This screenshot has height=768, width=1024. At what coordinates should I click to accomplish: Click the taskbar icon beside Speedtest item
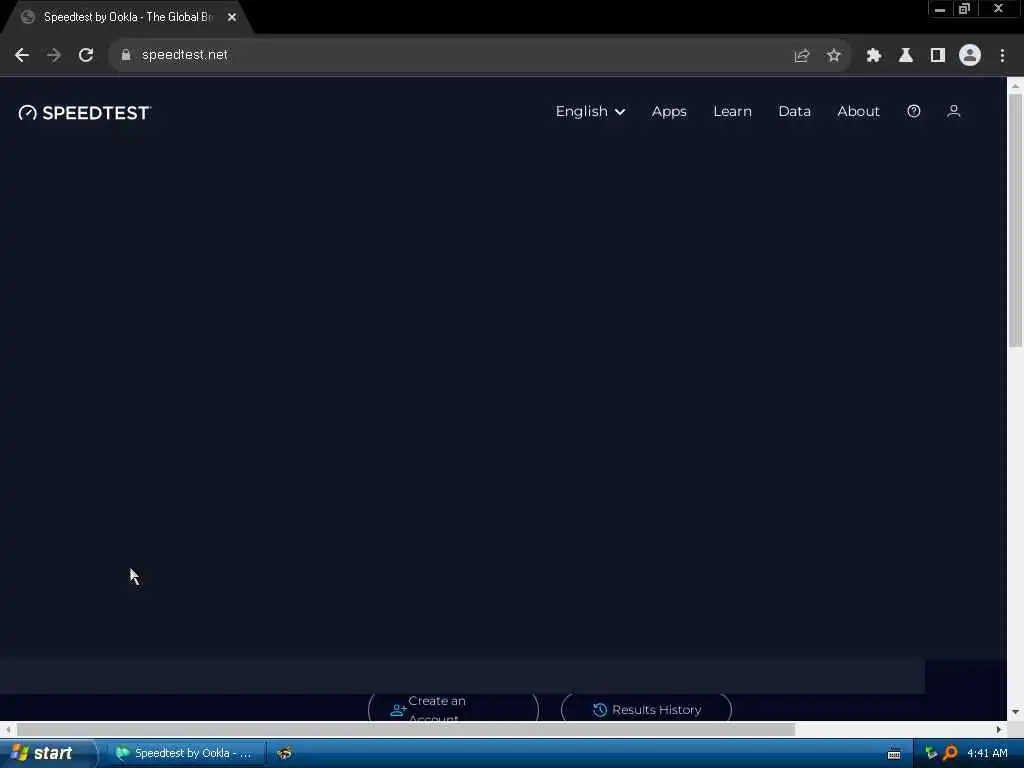[285, 753]
